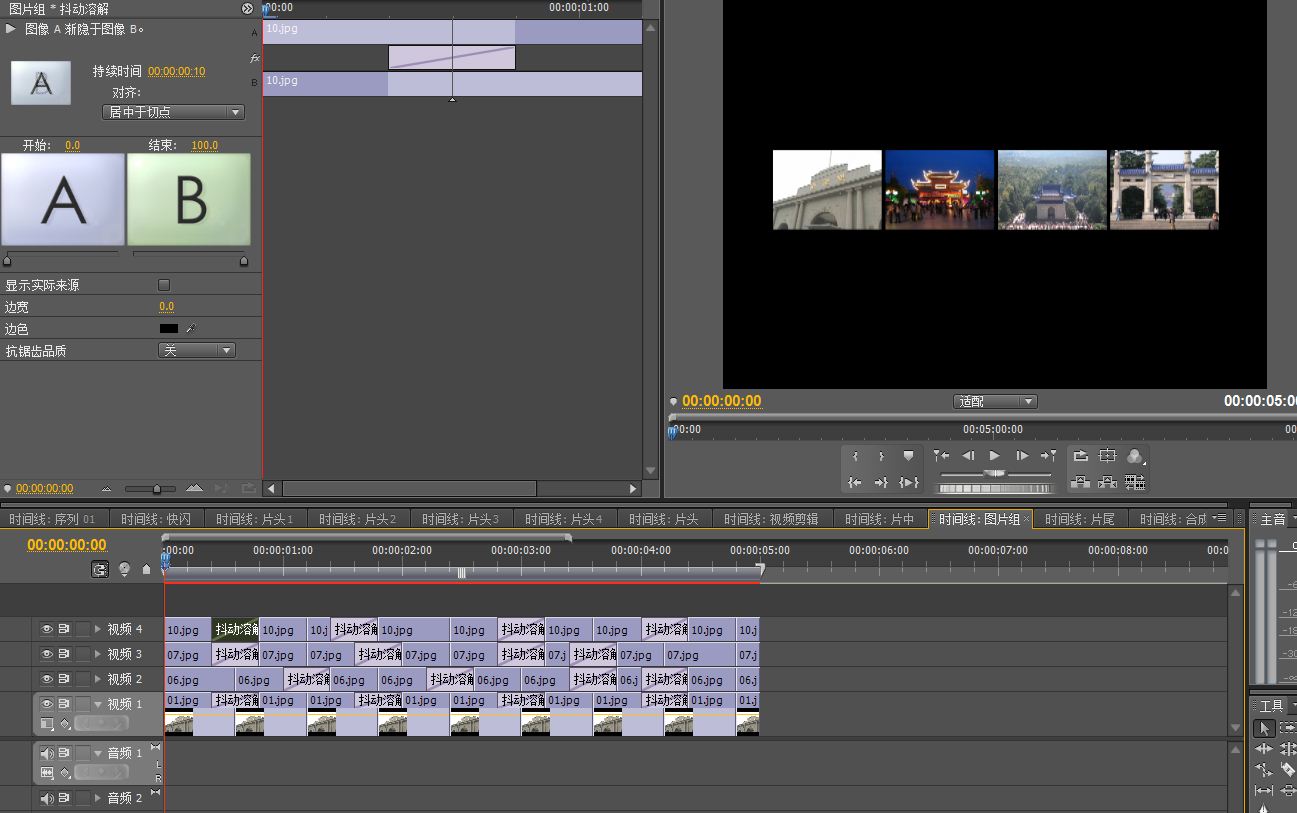Click the Set In Point icon
Screen dimensions: 1297x813
pyautogui.click(x=855, y=456)
